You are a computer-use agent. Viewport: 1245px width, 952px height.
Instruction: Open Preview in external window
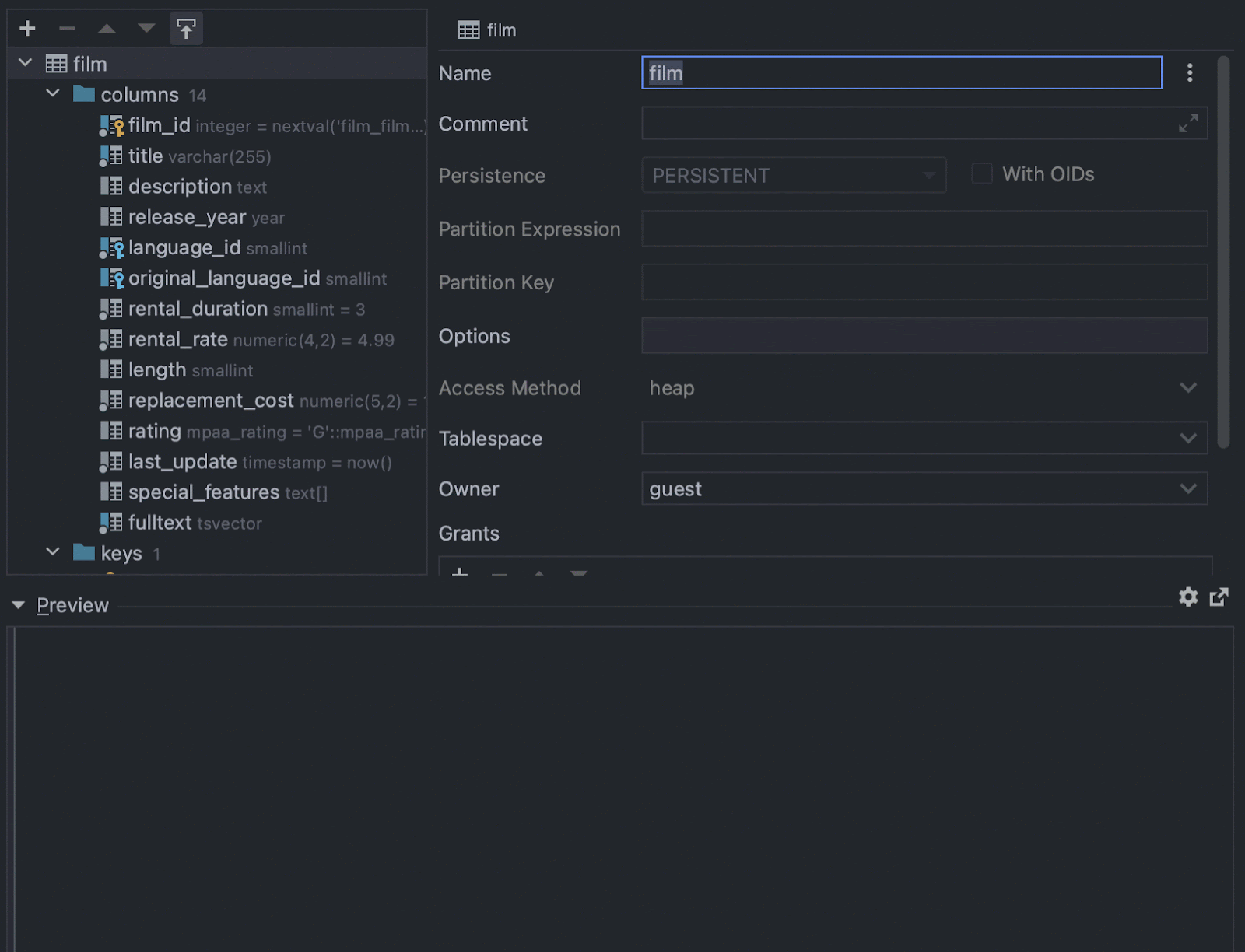1219,597
